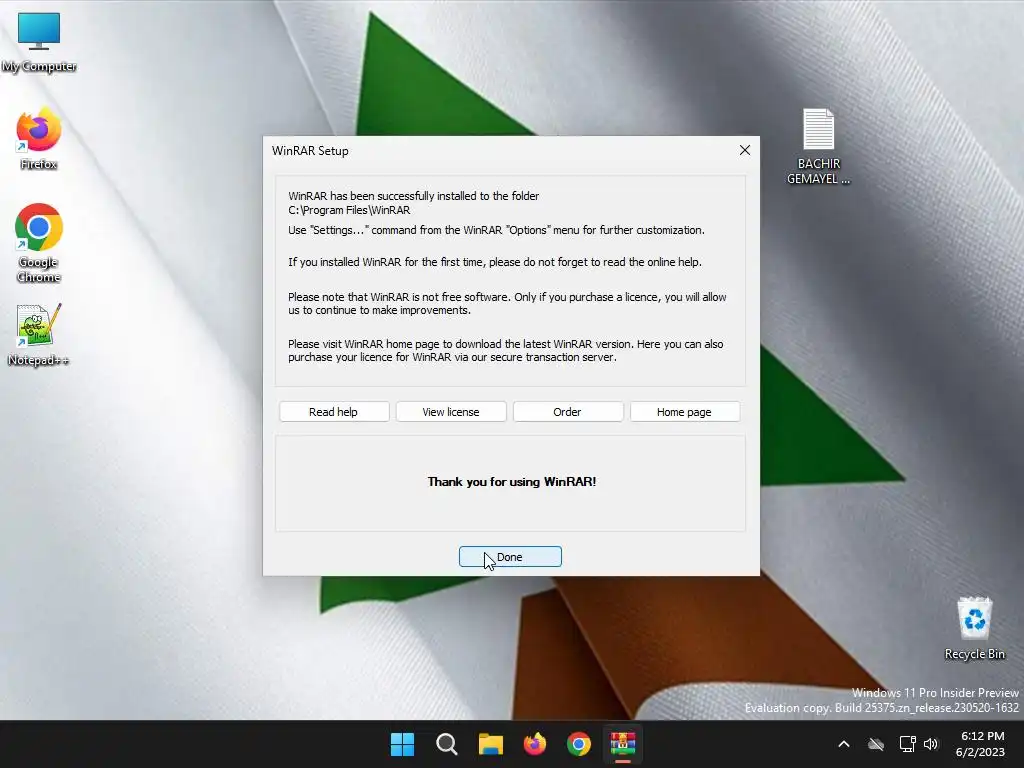Click the cloud sync tray icon
Image resolution: width=1024 pixels, height=768 pixels.
point(876,744)
